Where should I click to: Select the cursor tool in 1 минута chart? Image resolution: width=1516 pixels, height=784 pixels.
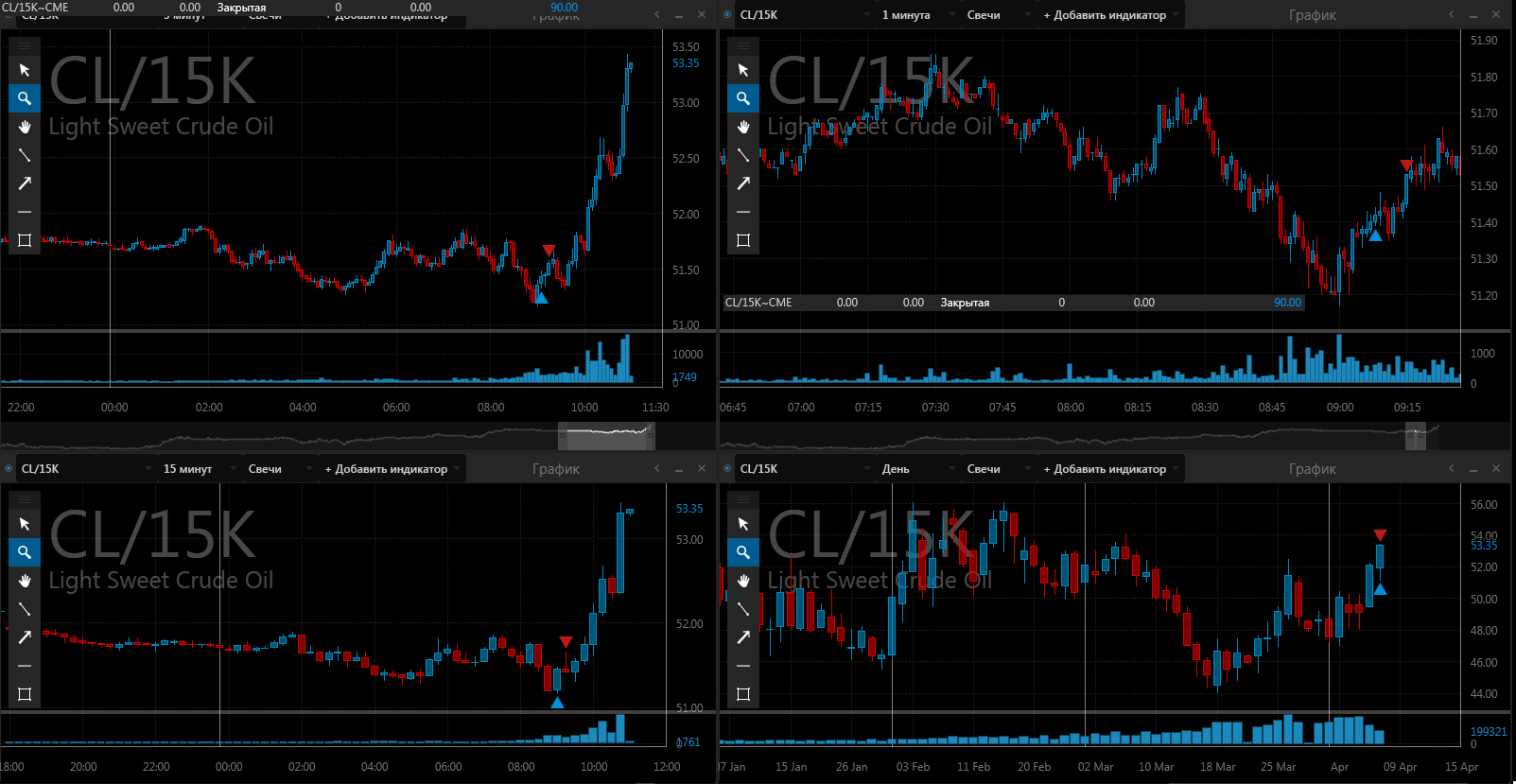click(743, 70)
